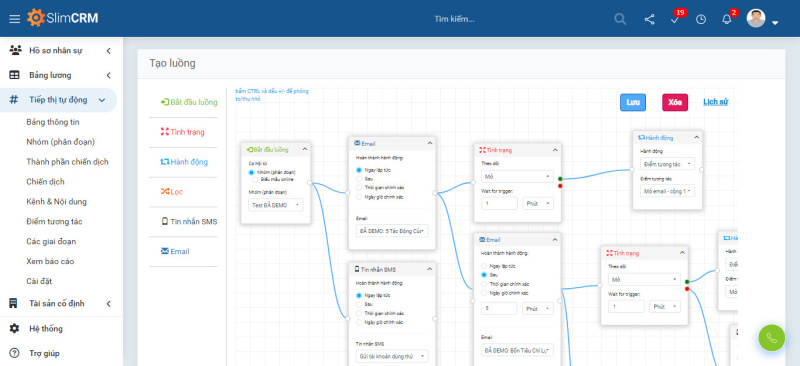Open Nhóm (phân đoạn) sidebar item
Screen dimensions: 800x366
click(x=61, y=142)
